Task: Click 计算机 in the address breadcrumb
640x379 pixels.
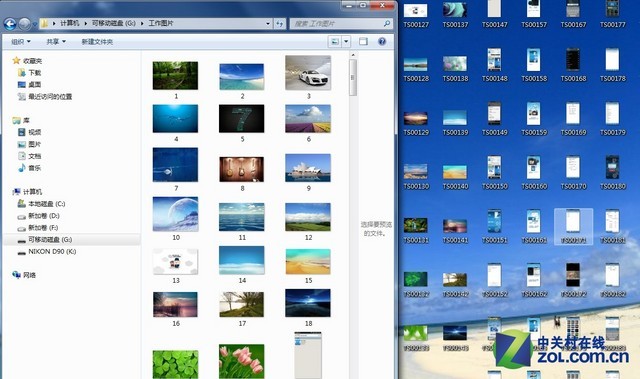Action: coord(69,23)
